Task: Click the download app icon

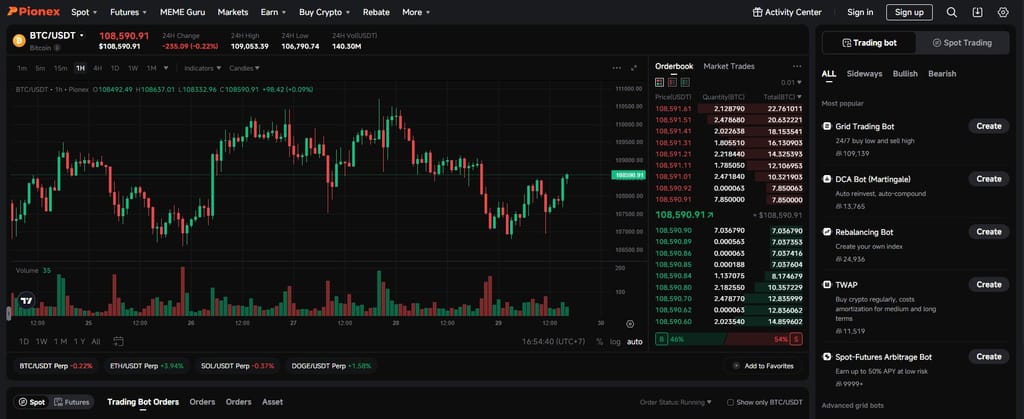Action: [x=977, y=12]
